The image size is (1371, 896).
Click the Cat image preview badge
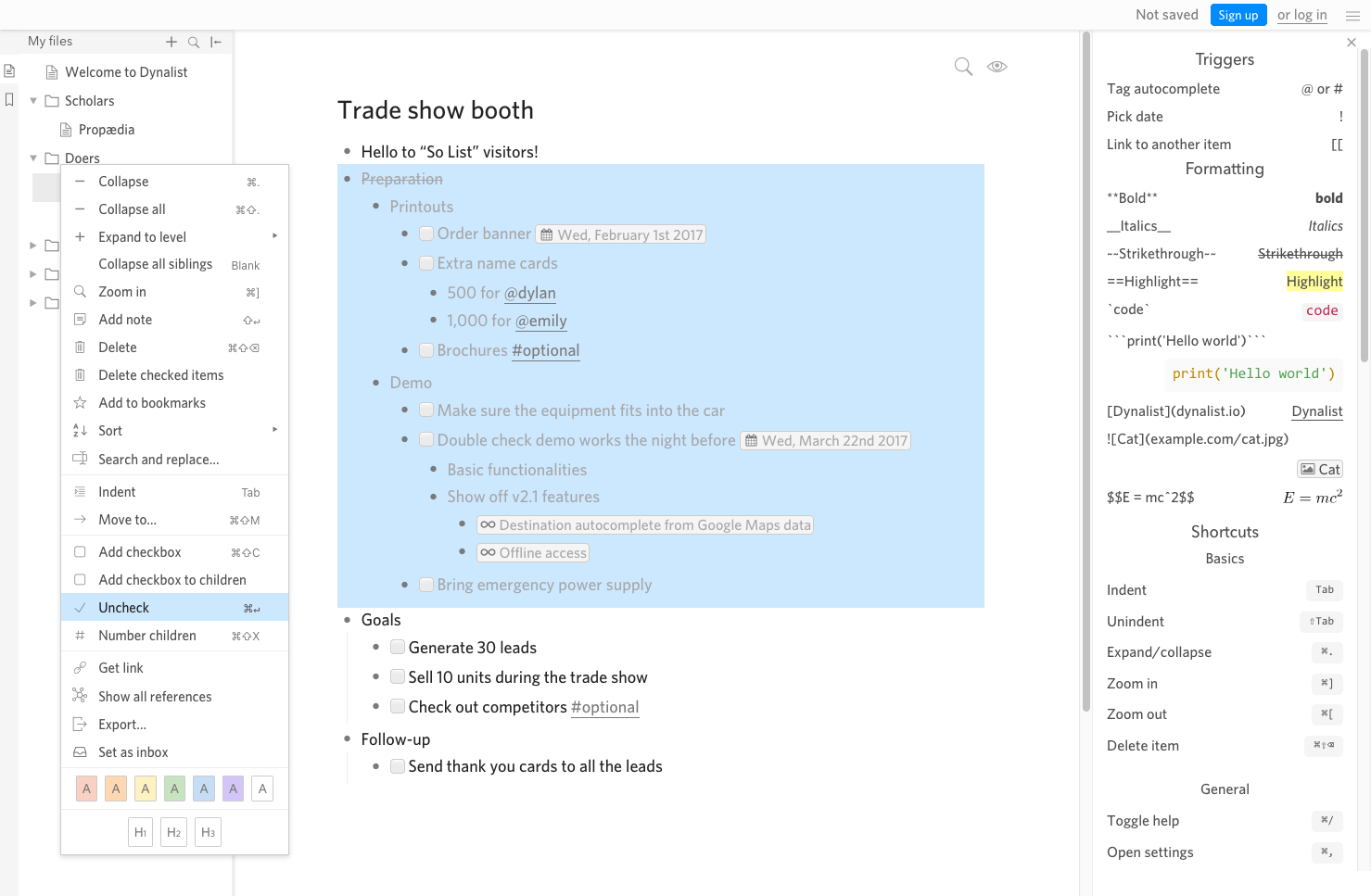1320,469
